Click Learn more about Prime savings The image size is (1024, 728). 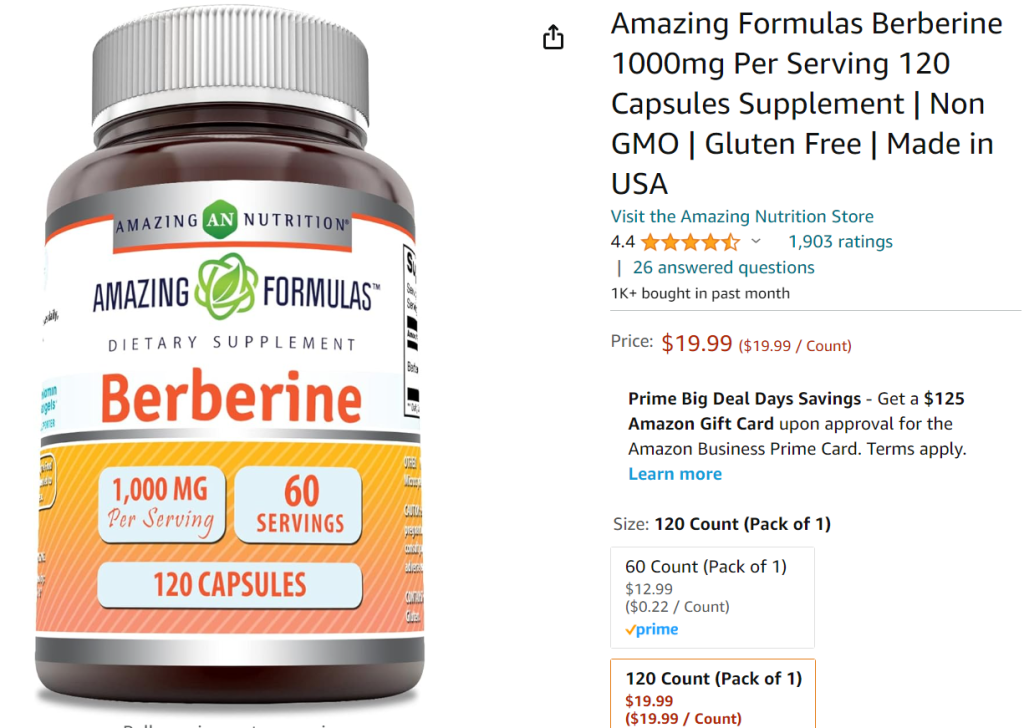(x=675, y=474)
